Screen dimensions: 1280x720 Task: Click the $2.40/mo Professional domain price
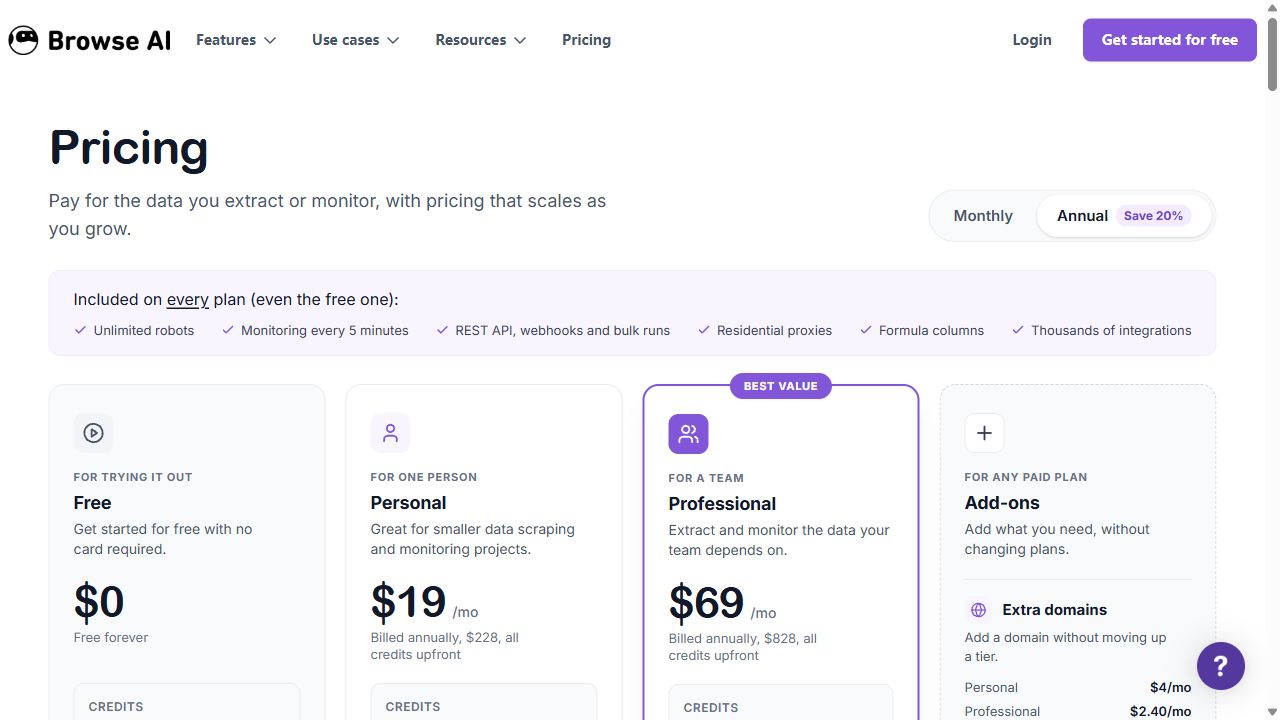pos(1160,711)
